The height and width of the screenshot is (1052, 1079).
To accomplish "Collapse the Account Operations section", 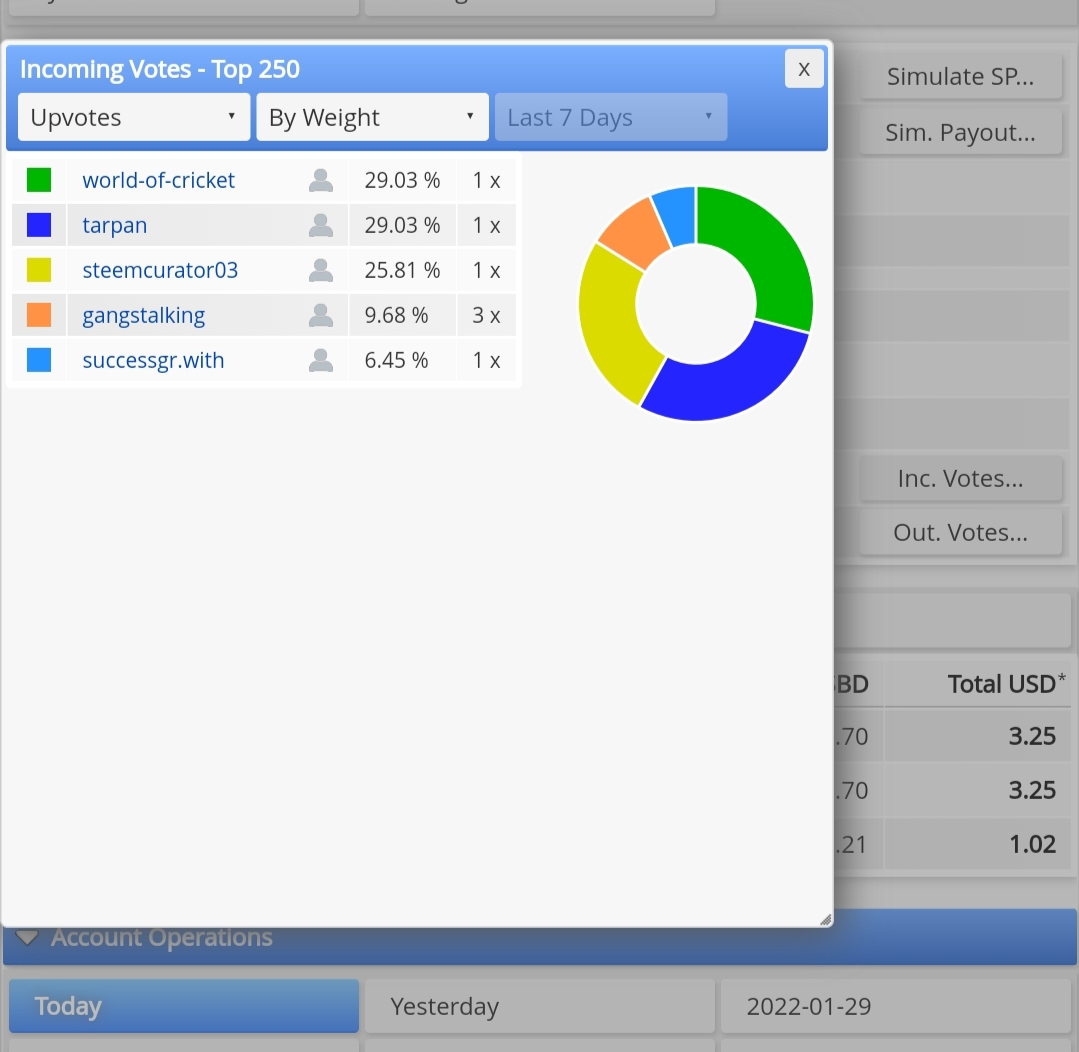I will click(27, 938).
